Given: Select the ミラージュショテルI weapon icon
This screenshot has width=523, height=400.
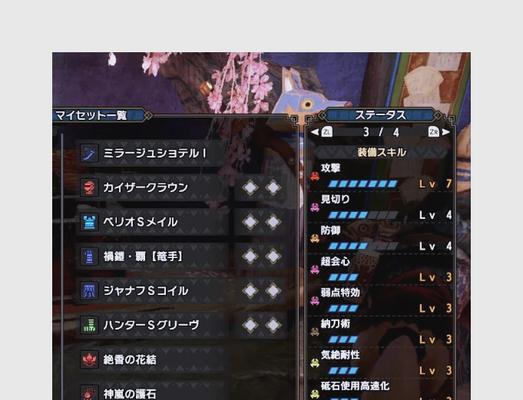Looking at the screenshot, I should (x=89, y=153).
